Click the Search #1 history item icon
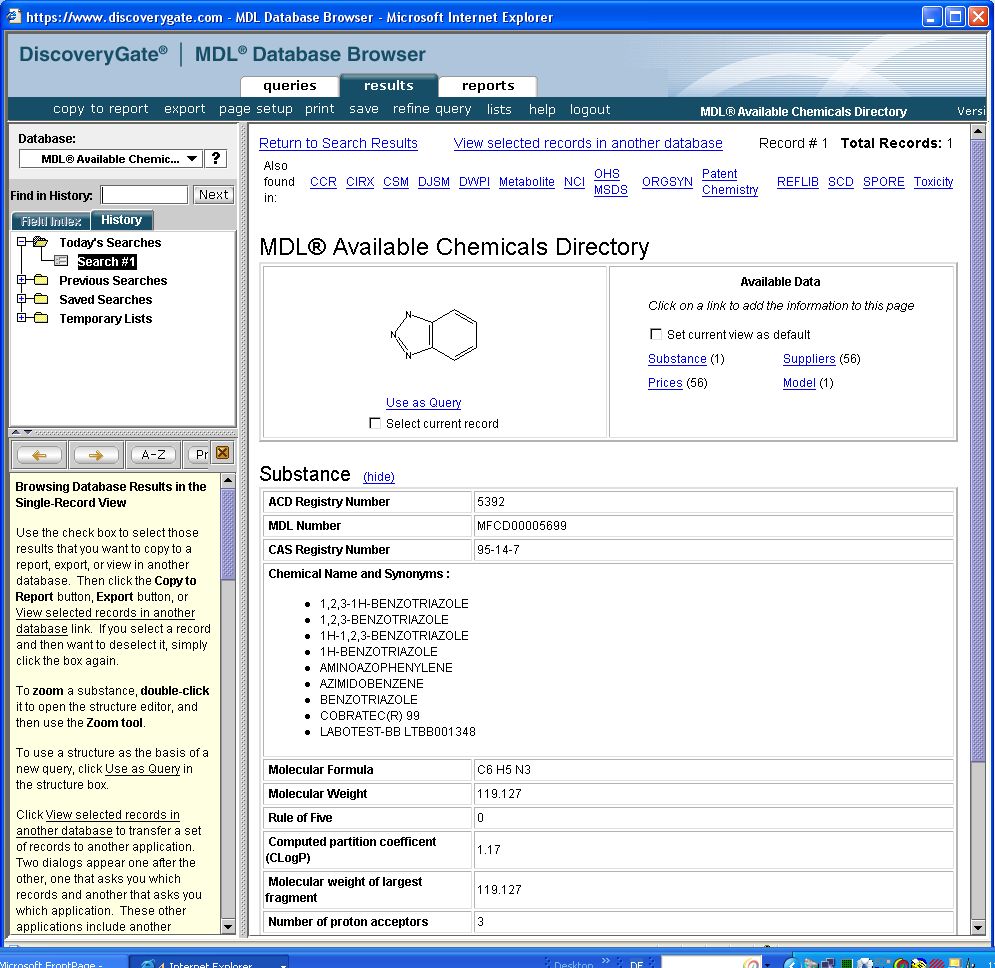995x968 pixels. click(61, 262)
